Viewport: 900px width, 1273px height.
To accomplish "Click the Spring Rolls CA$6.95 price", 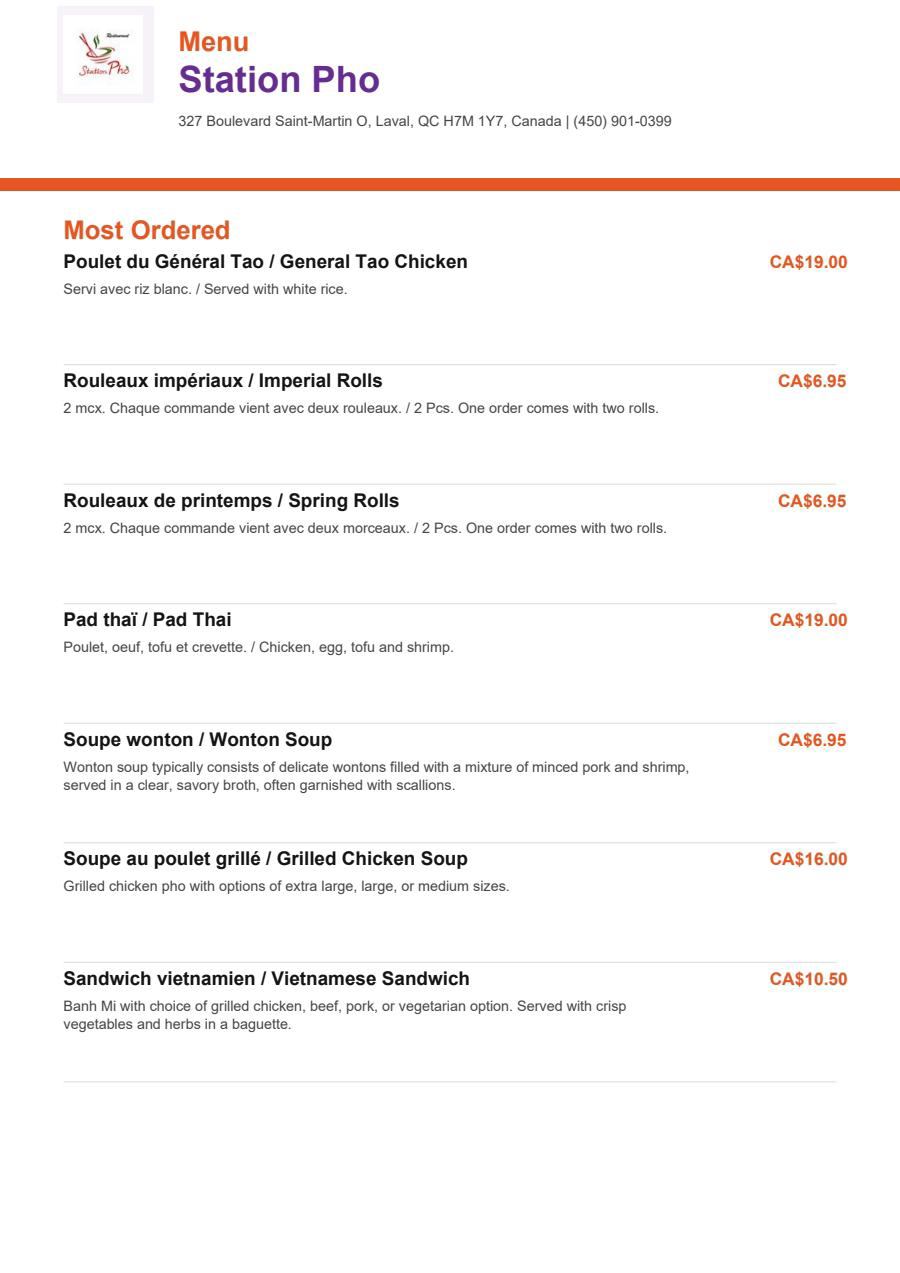I will (812, 501).
